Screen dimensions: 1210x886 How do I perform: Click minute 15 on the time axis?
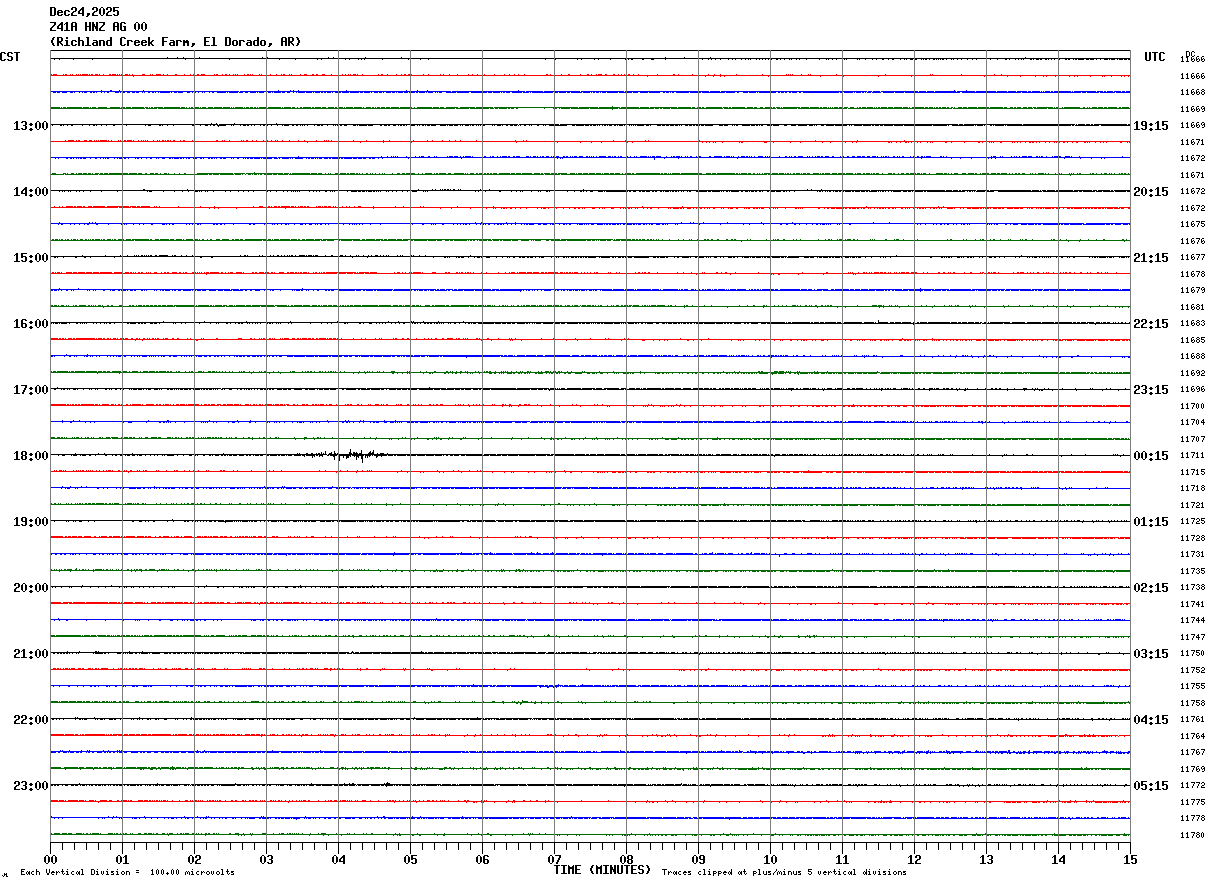click(1130, 859)
